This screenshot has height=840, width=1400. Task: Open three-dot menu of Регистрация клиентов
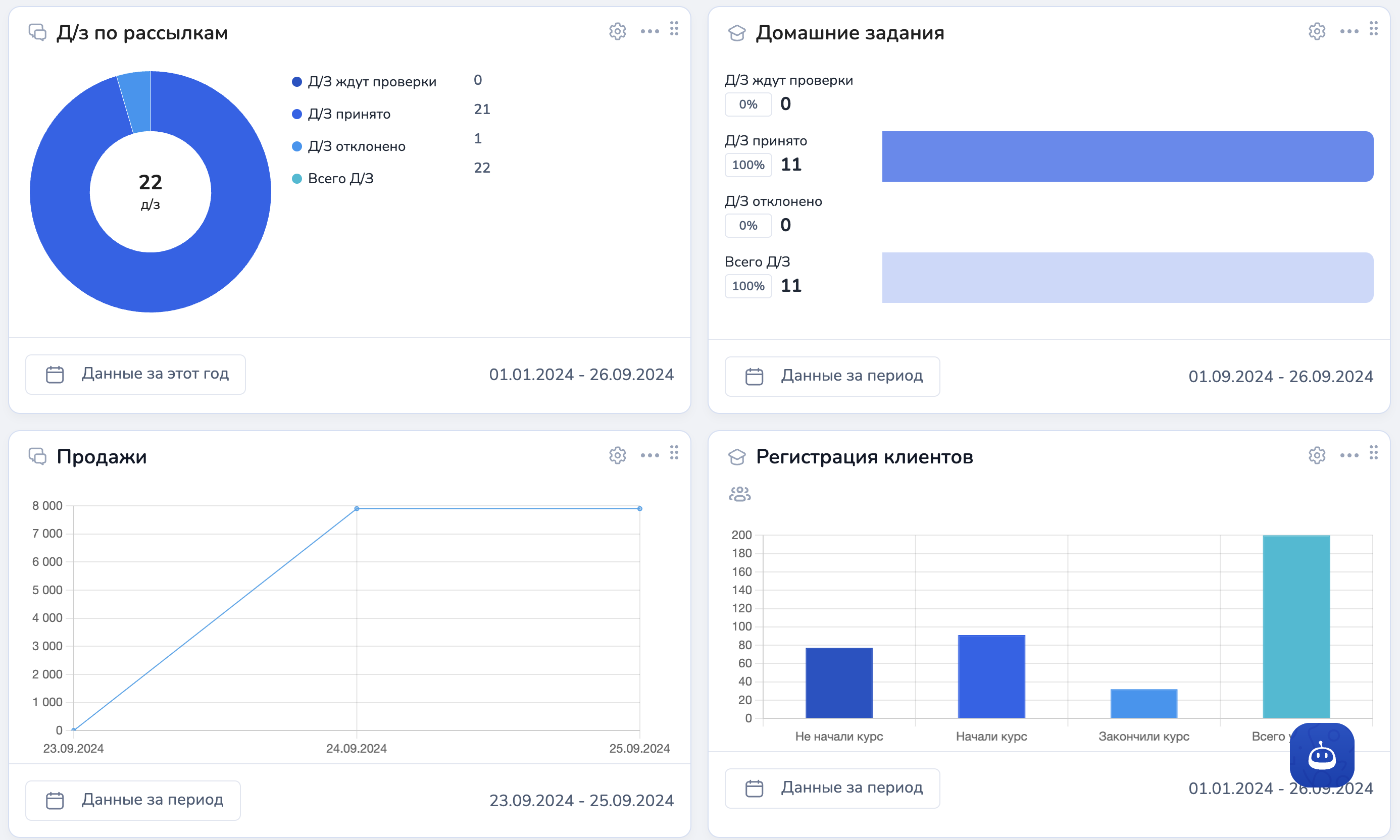click(x=1349, y=455)
